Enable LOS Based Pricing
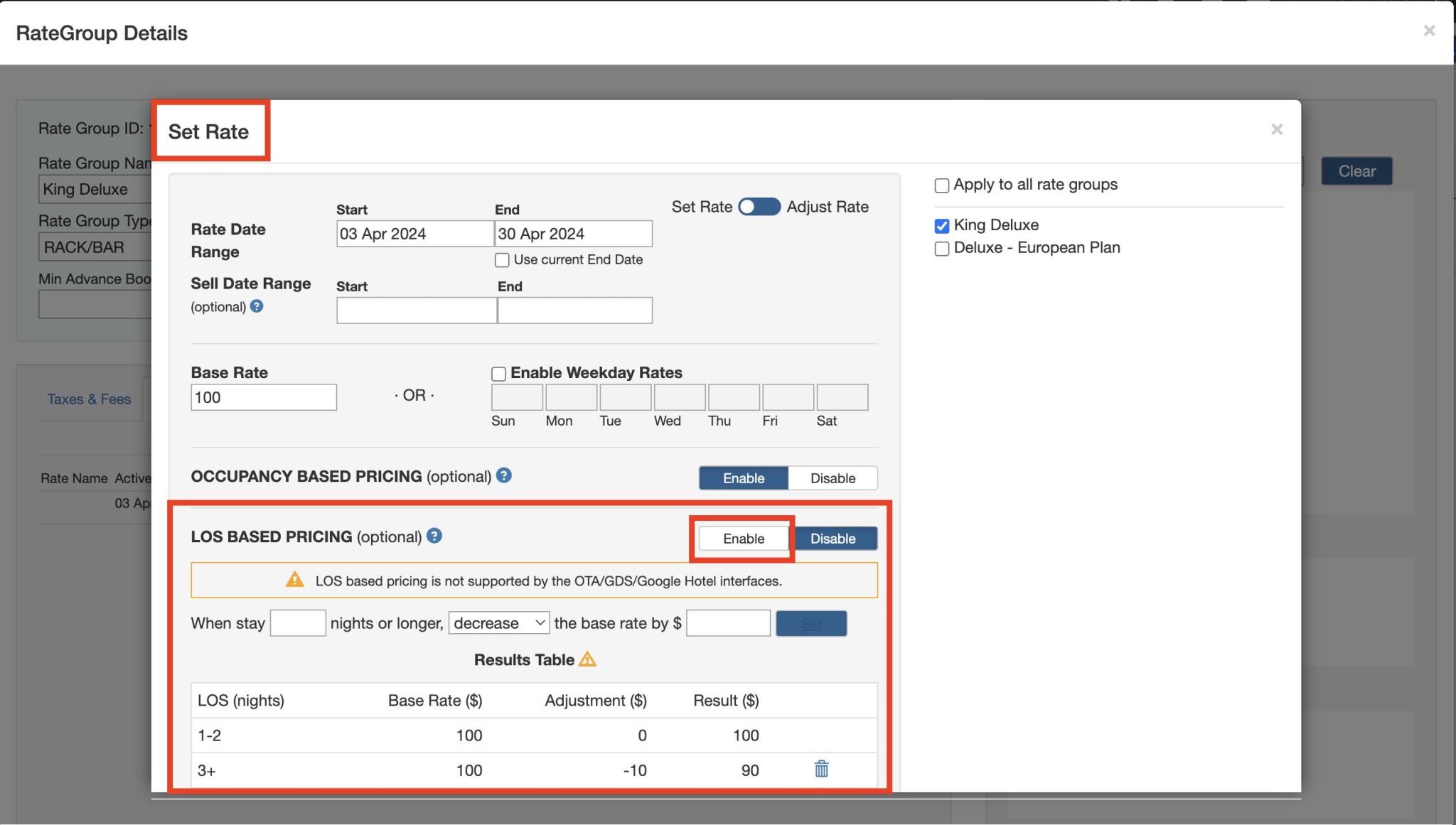This screenshot has width=1456, height=825. pos(742,538)
